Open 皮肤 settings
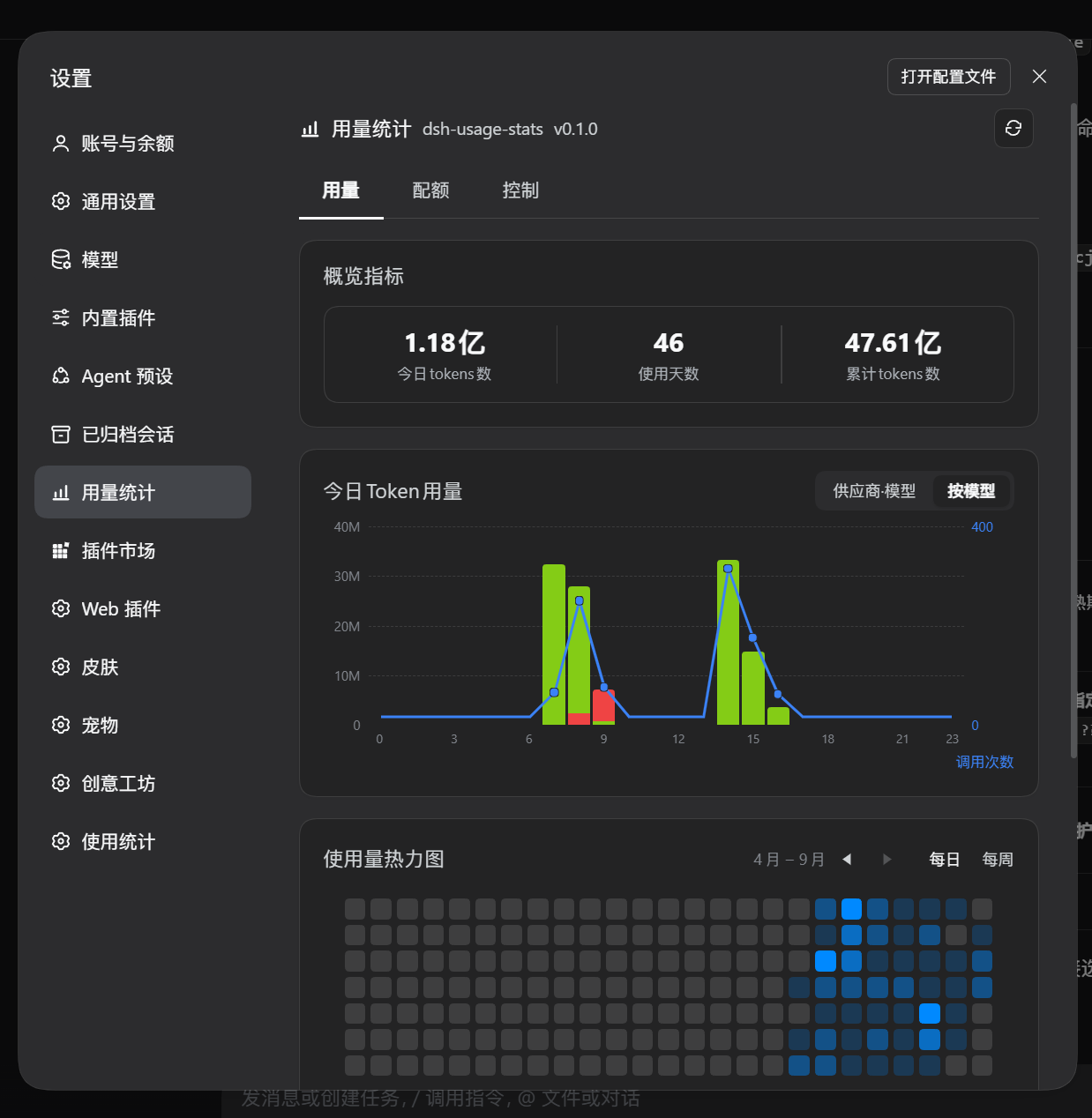This screenshot has width=1092, height=1118. [x=143, y=667]
